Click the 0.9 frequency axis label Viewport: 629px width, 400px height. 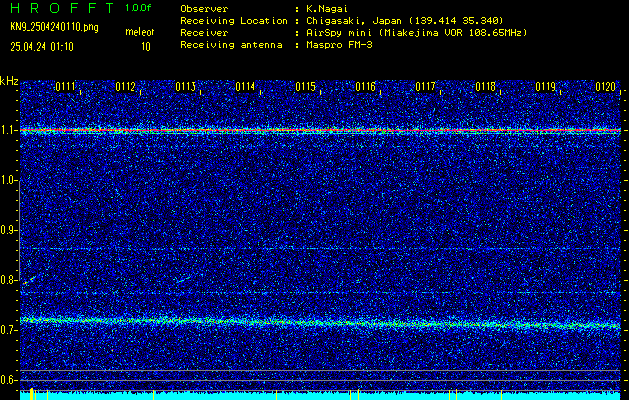click(x=7, y=230)
